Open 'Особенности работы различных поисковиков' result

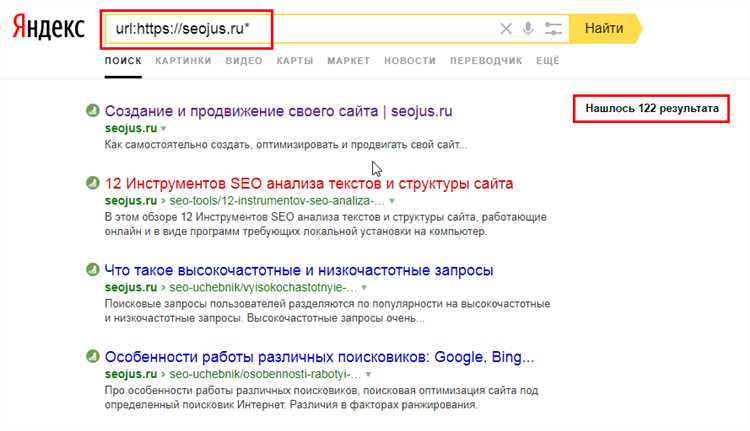click(x=320, y=356)
